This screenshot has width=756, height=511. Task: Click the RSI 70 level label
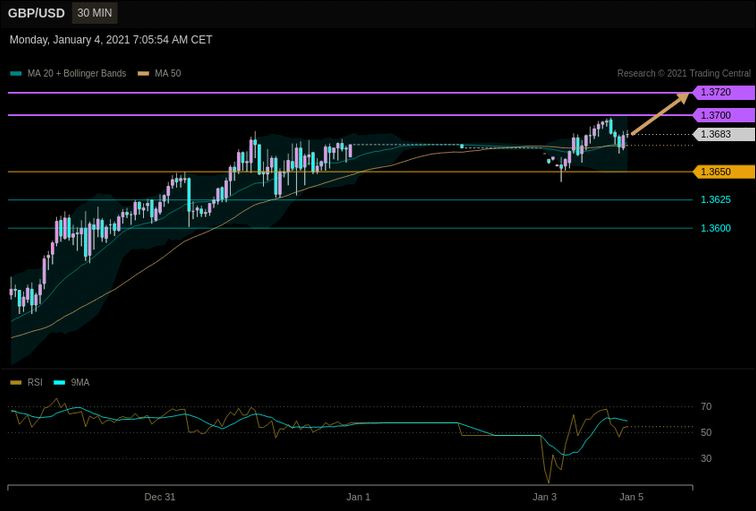click(706, 407)
